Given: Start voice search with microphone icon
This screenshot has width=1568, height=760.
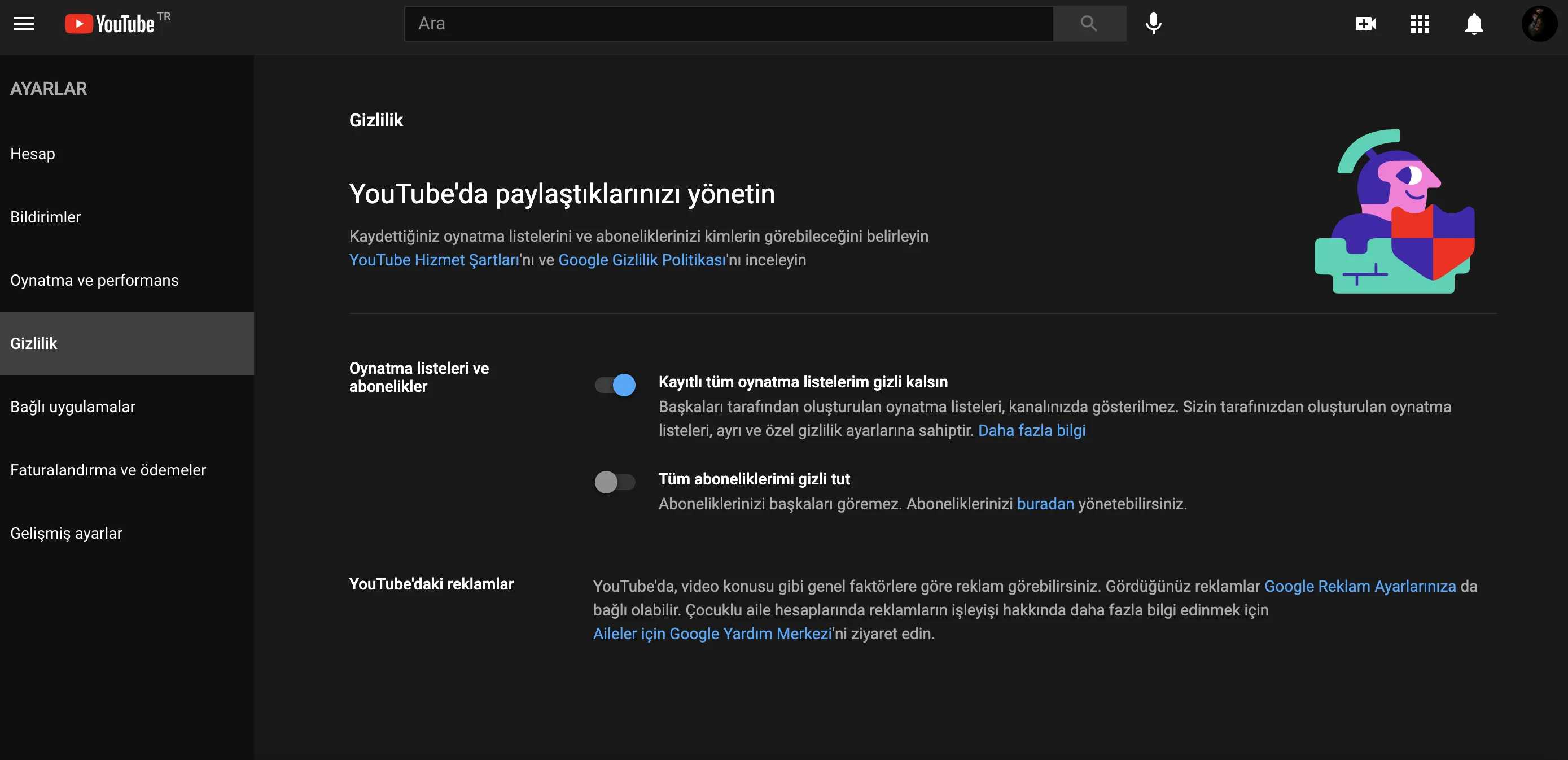Looking at the screenshot, I should 1154,24.
